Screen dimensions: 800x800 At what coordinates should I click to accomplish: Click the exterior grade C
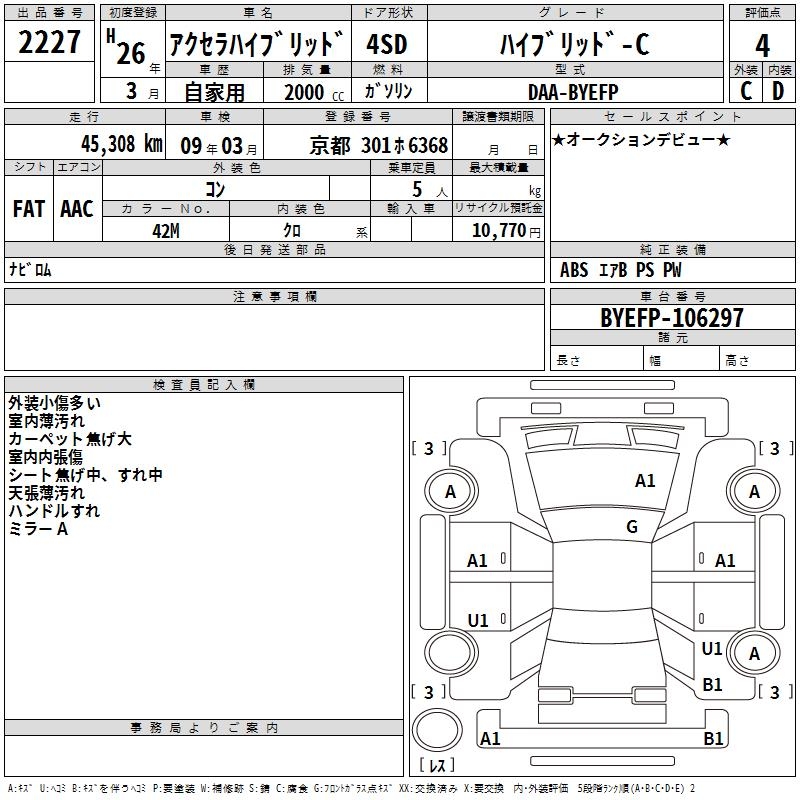[x=746, y=91]
